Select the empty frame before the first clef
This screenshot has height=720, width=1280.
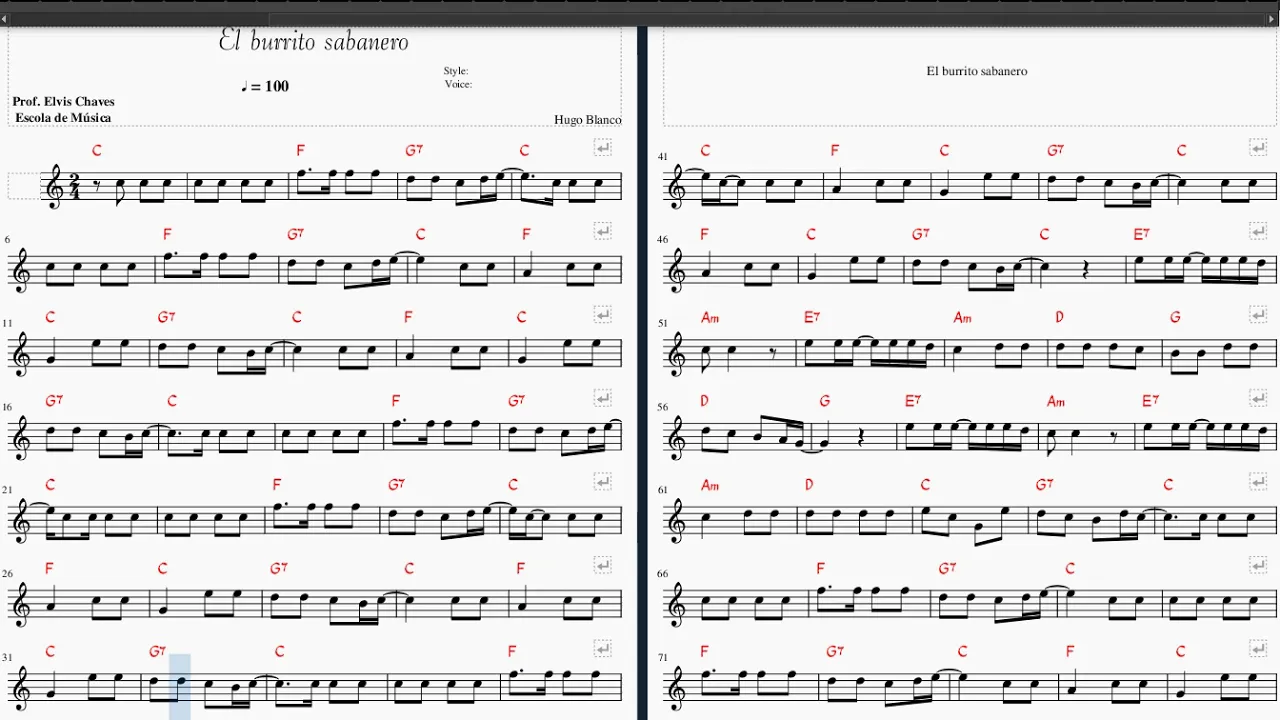[x=23, y=186]
